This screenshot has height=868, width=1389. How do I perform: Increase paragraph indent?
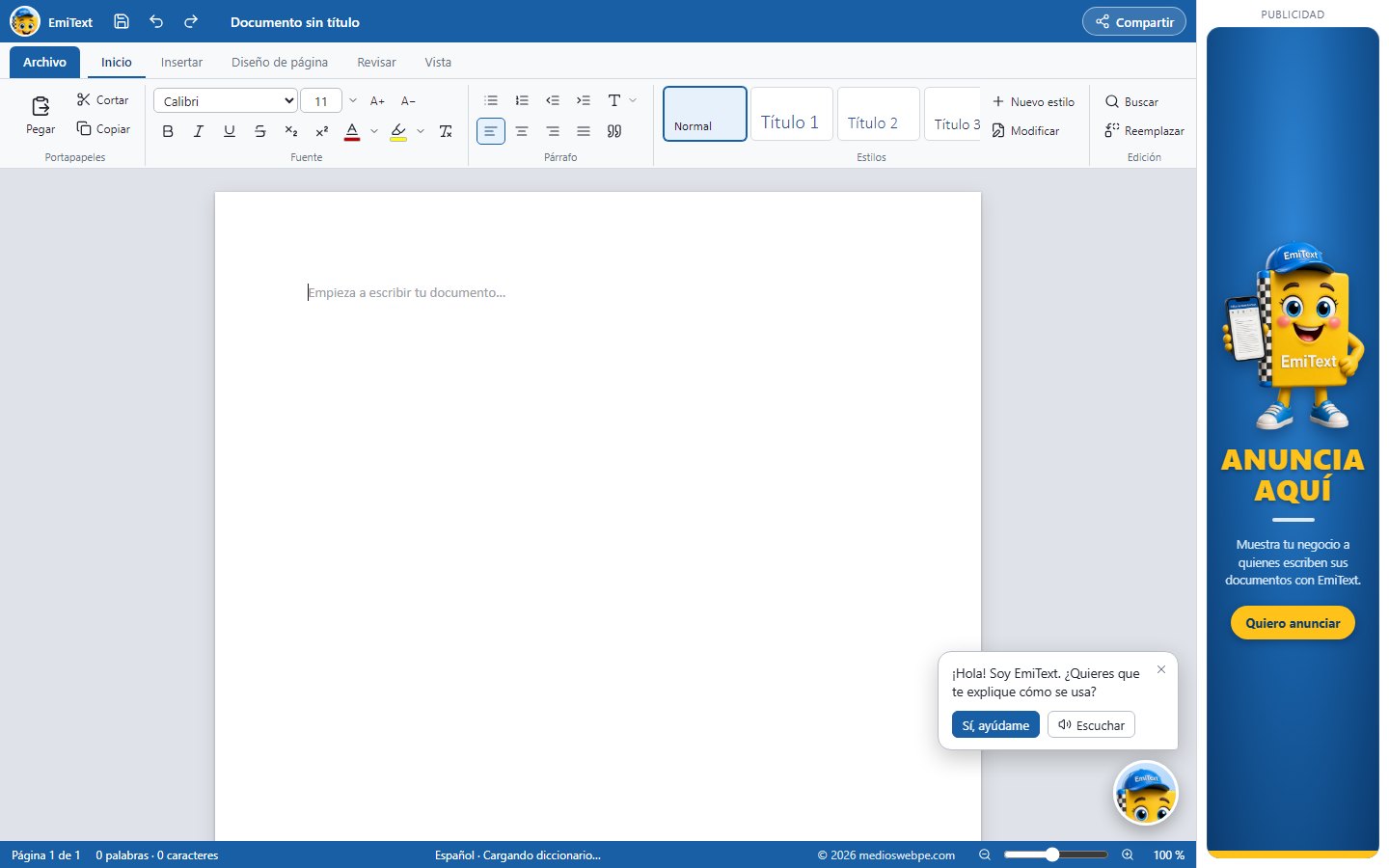tap(584, 100)
